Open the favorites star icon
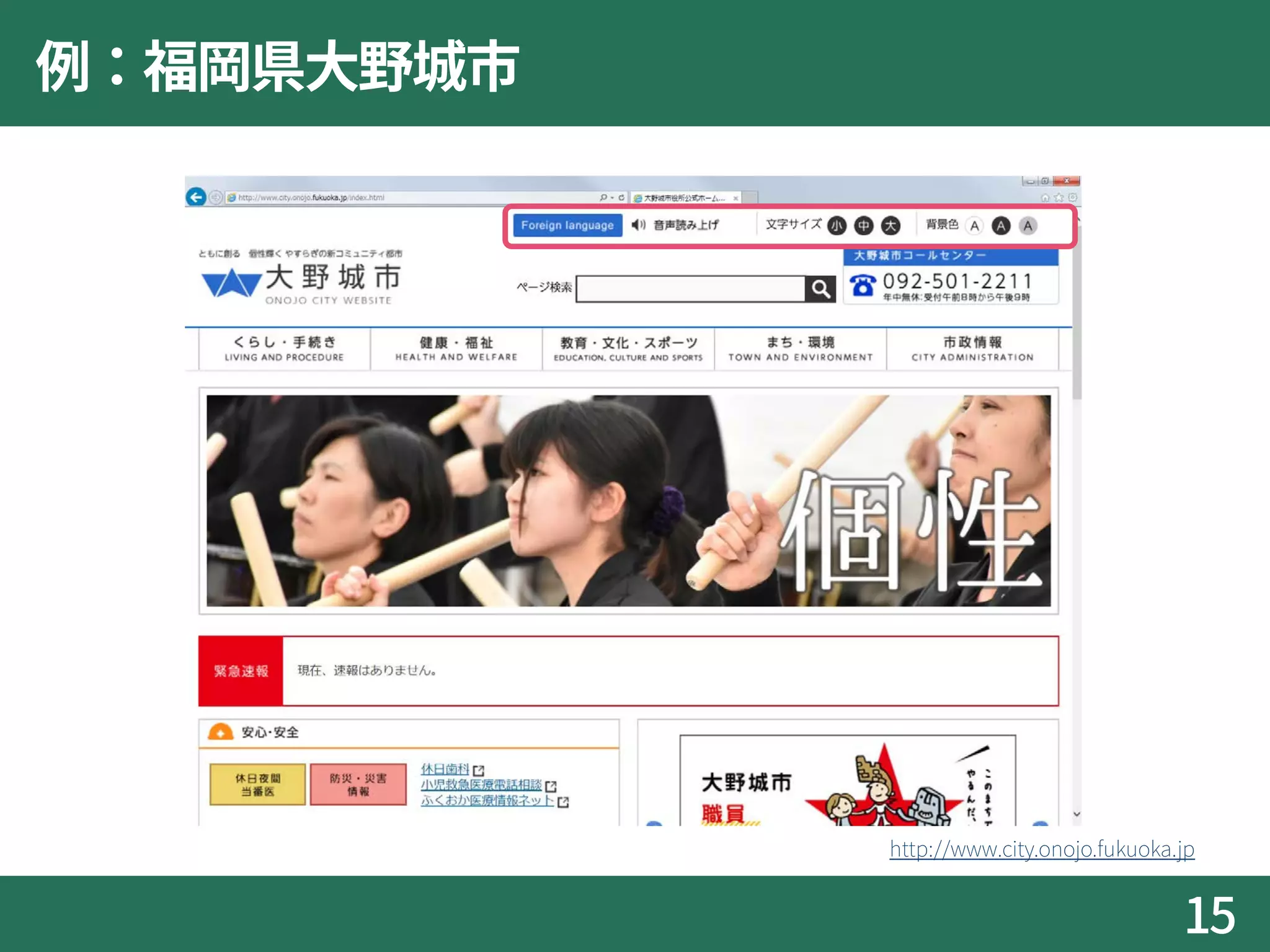Image resolution: width=1270 pixels, height=952 pixels. (x=1059, y=198)
